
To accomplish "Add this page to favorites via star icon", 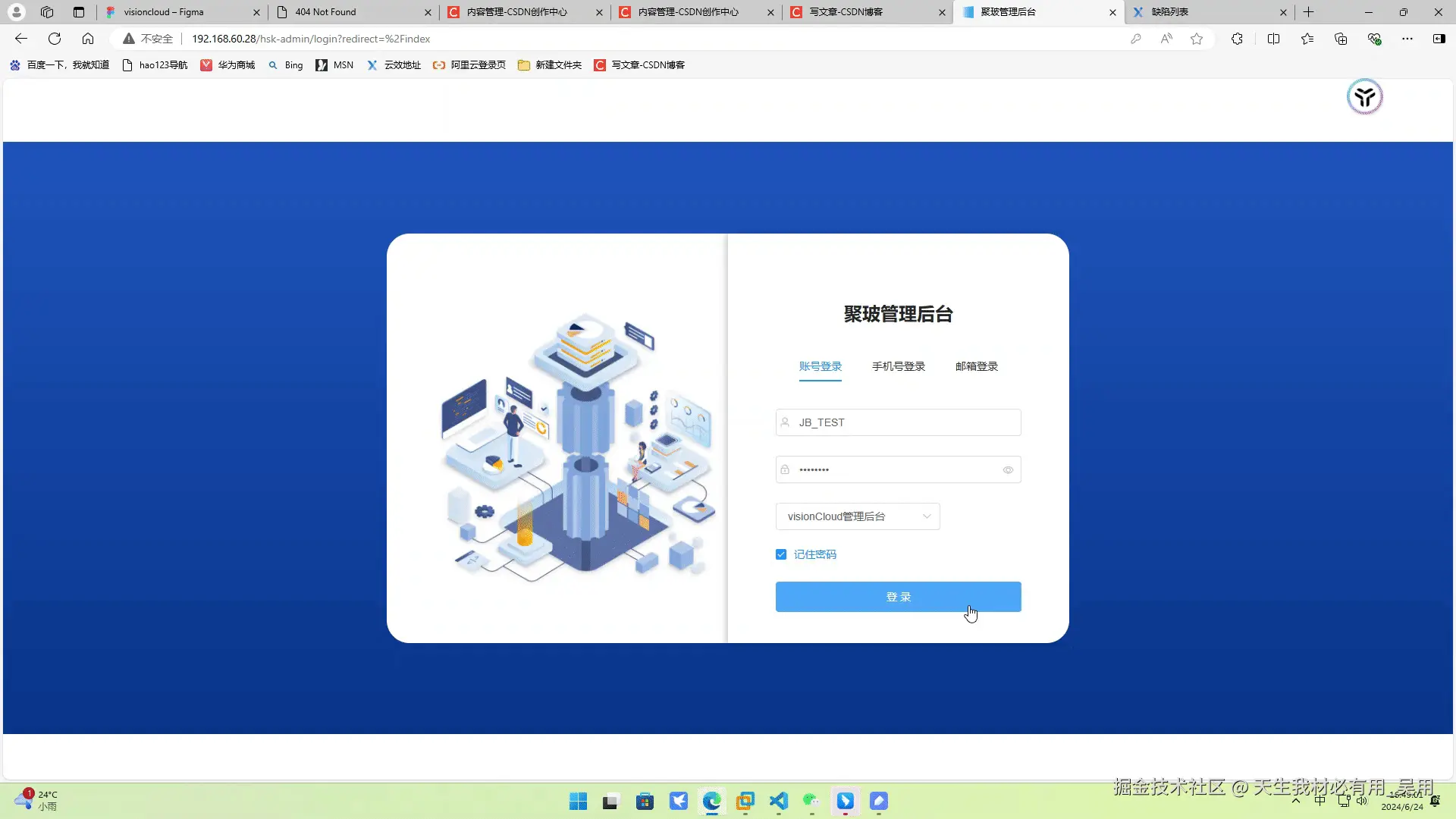I will tap(1197, 39).
